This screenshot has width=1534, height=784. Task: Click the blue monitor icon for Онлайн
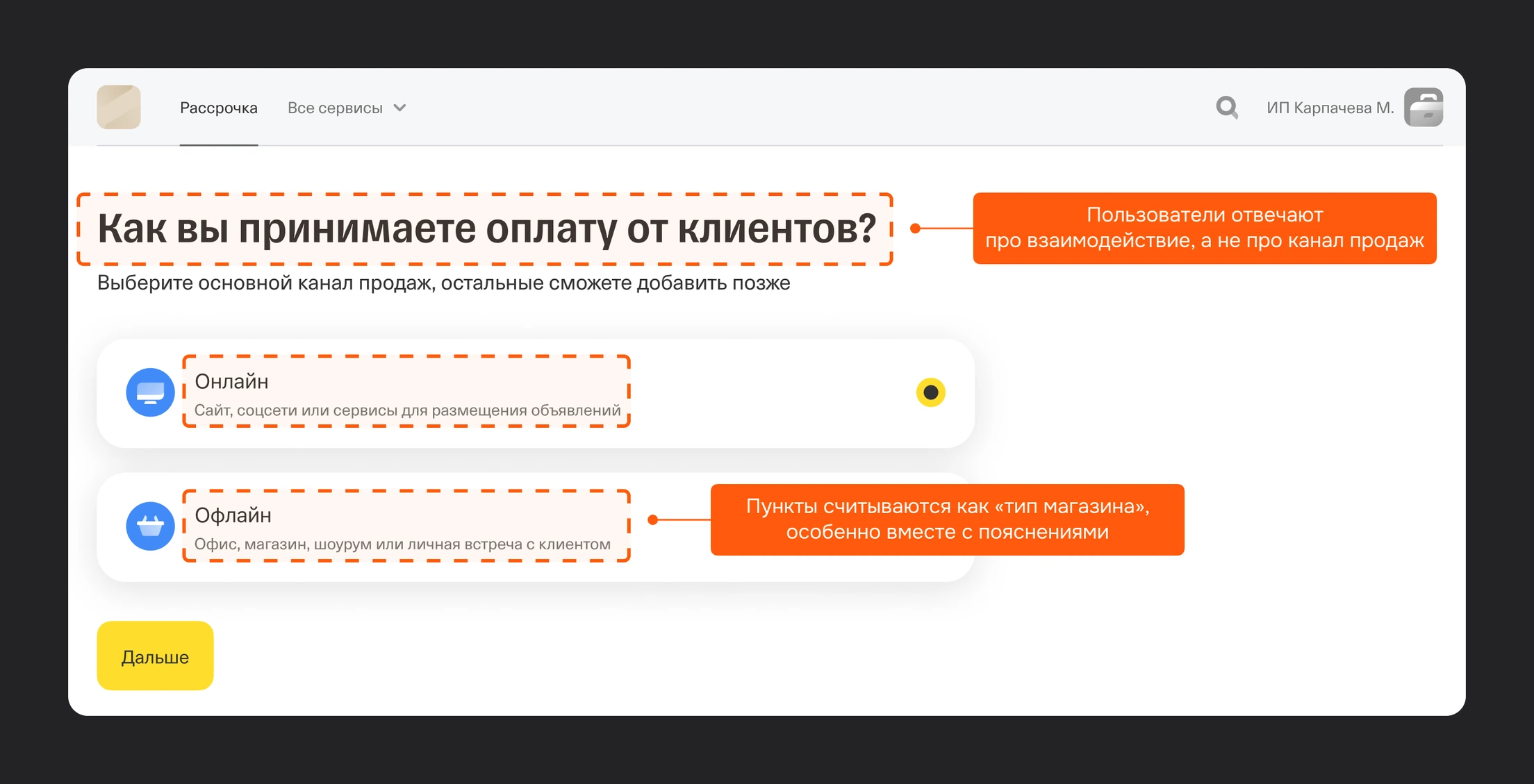pyautogui.click(x=150, y=392)
